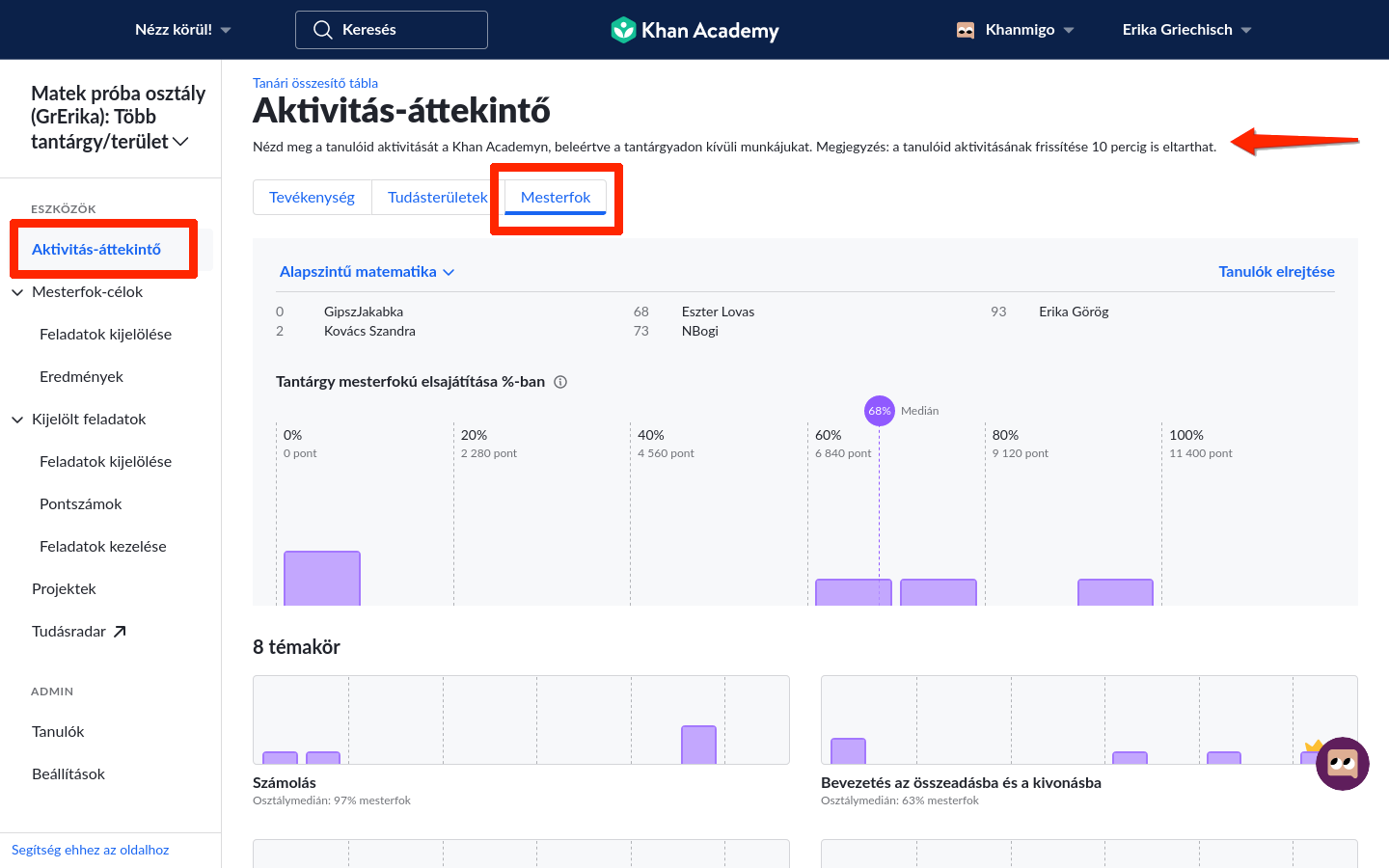Click student name Kovács Szandra
Image resolution: width=1389 pixels, height=868 pixels.
tap(369, 331)
